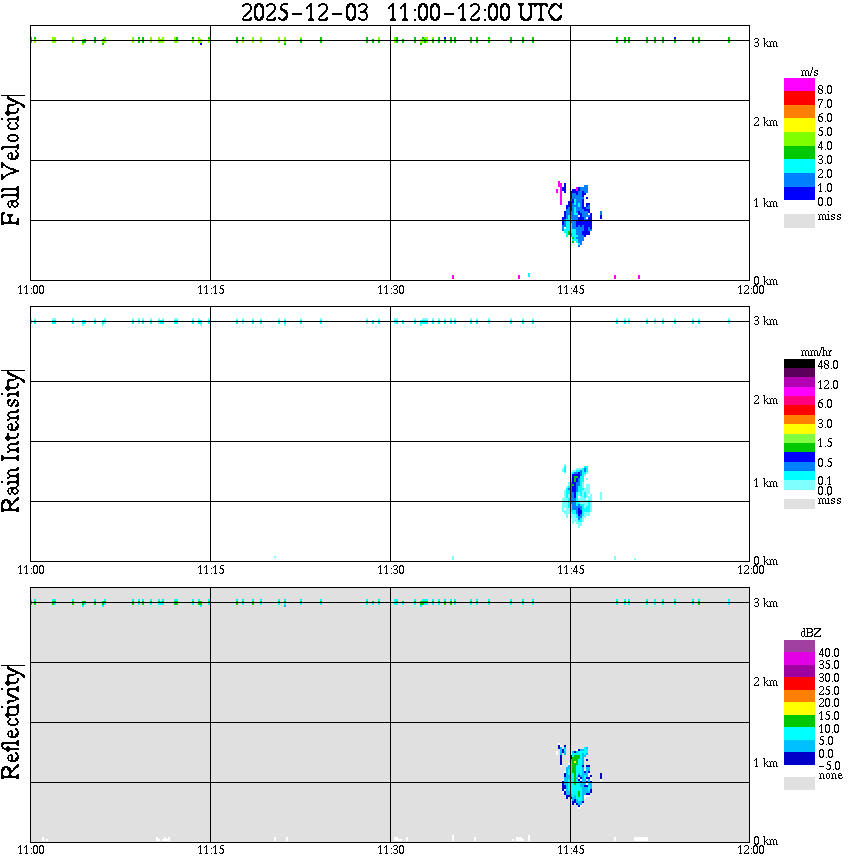Click the '11:15' tick under the Reflectivity panel
Viewport: 850px width, 868px height.
pyautogui.click(x=211, y=850)
